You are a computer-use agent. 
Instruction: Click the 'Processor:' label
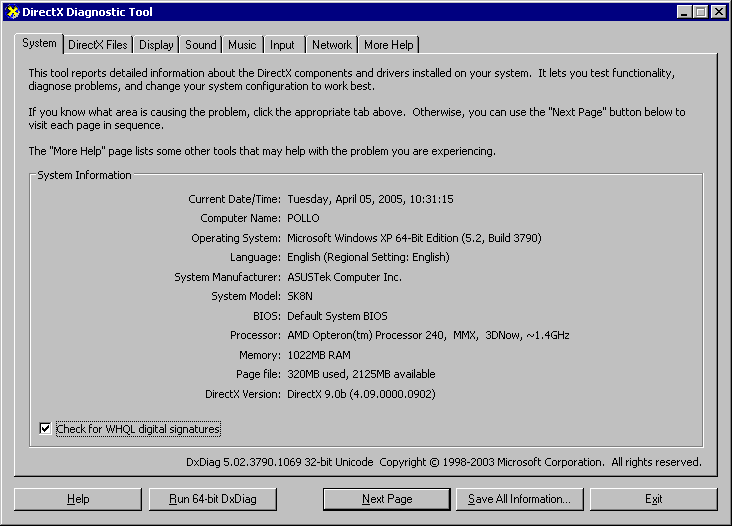tap(255, 336)
